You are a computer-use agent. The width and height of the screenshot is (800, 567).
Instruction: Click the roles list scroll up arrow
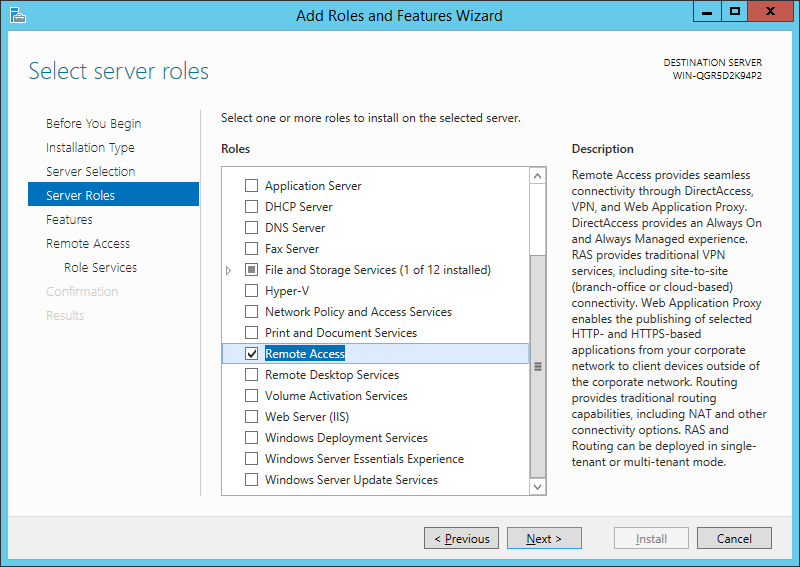pyautogui.click(x=537, y=177)
